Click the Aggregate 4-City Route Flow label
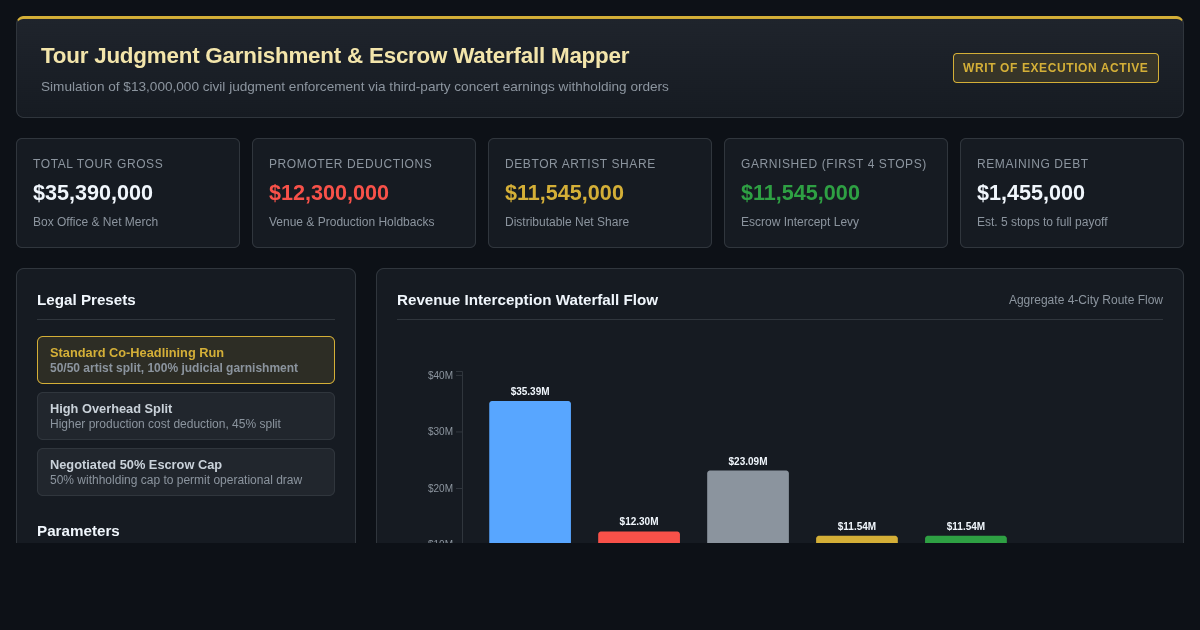This screenshot has height=630, width=1200. coord(1086,300)
